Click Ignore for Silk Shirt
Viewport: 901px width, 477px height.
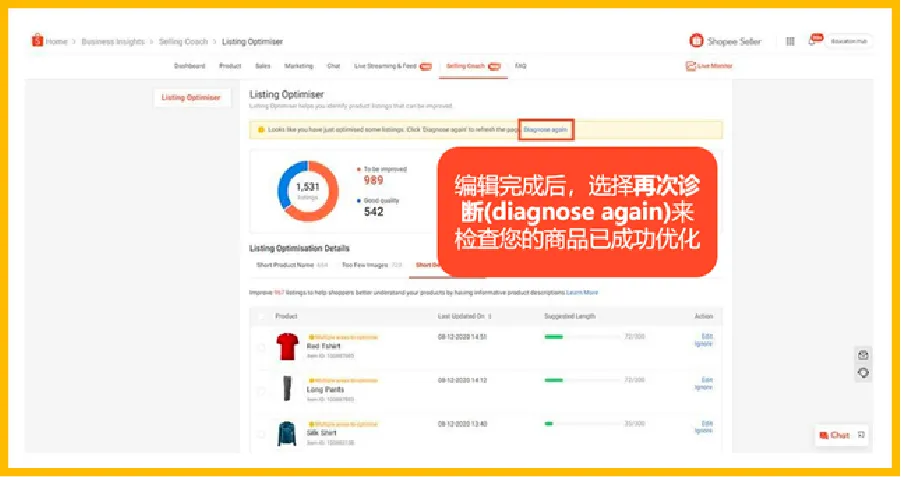[704, 431]
